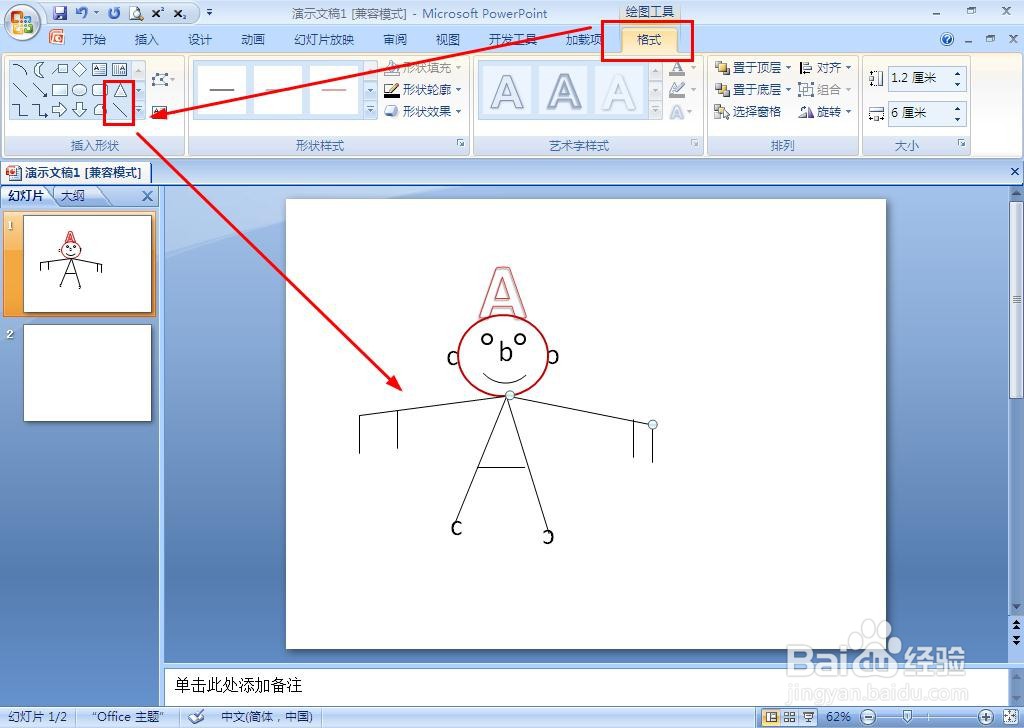
Task: Select the rectangle shape tool
Action: click(60, 90)
